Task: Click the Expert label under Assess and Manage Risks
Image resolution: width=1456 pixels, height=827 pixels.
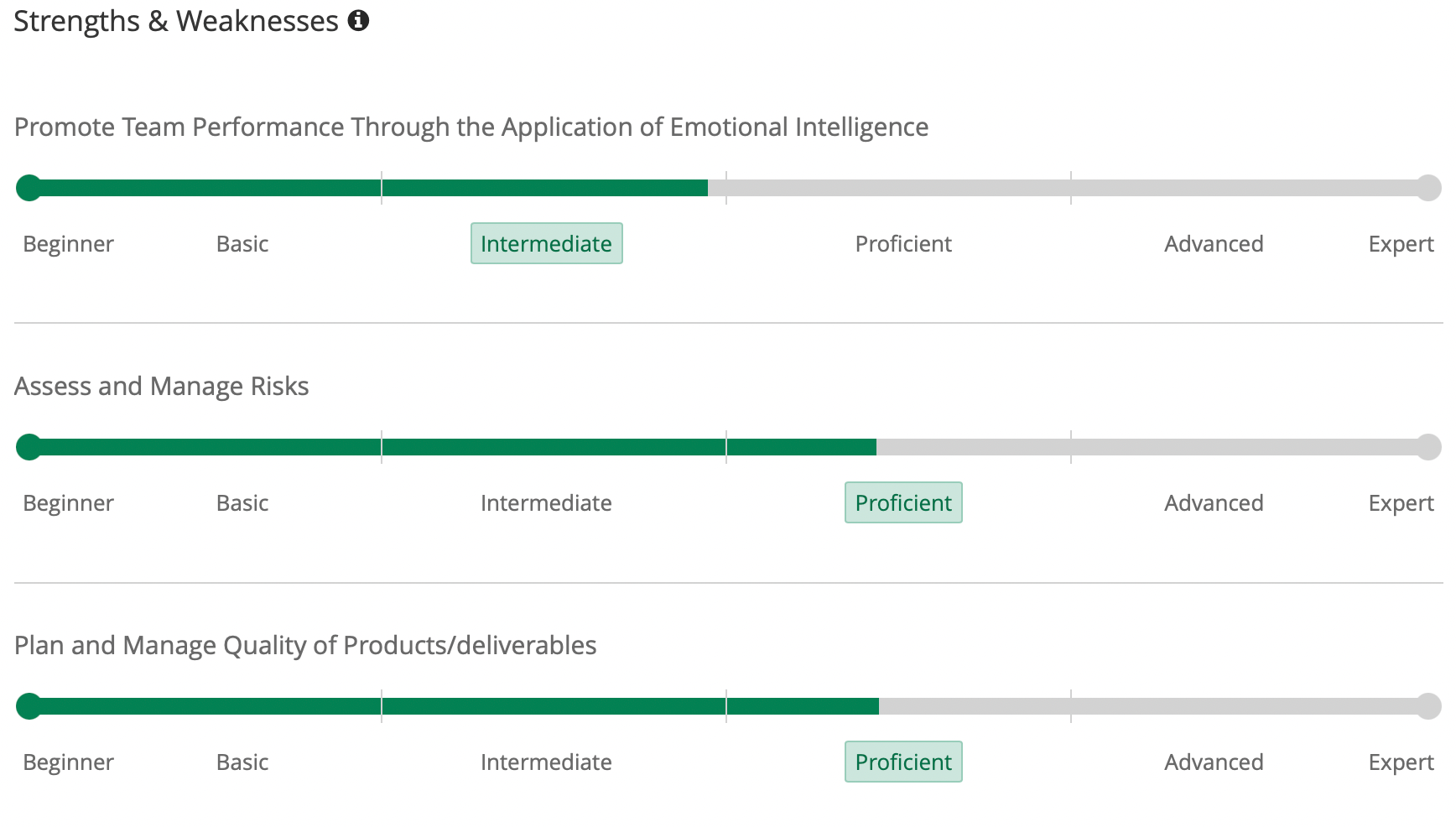Action: (x=1400, y=502)
